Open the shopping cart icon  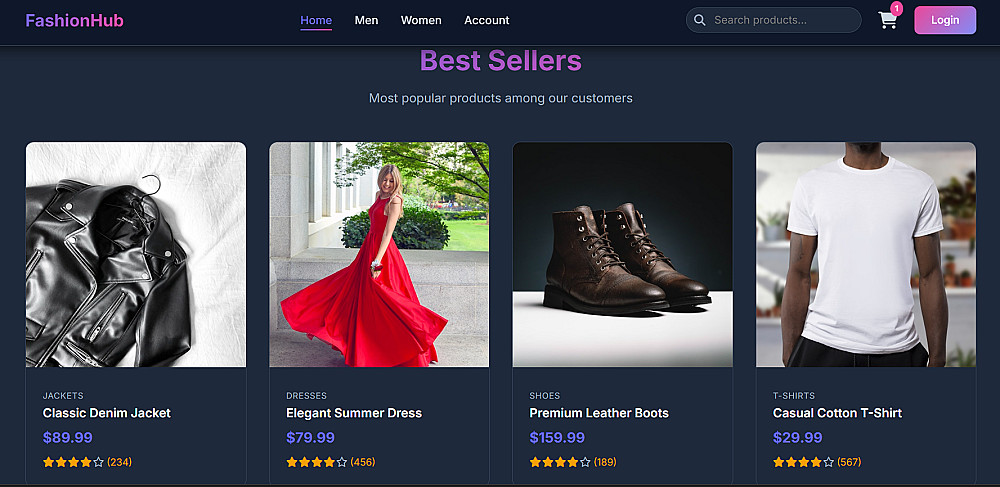click(887, 21)
